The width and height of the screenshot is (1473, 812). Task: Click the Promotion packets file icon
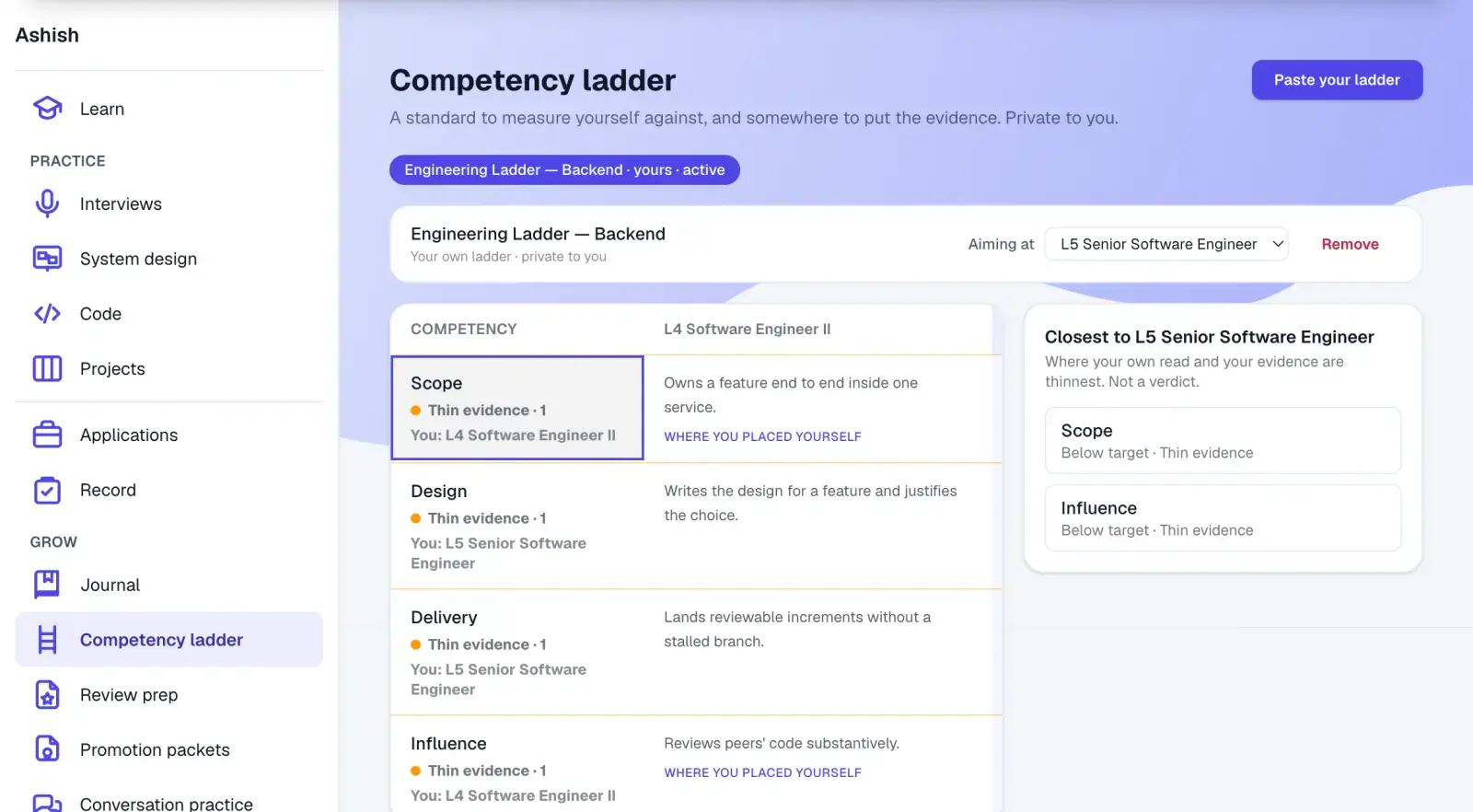click(x=47, y=749)
